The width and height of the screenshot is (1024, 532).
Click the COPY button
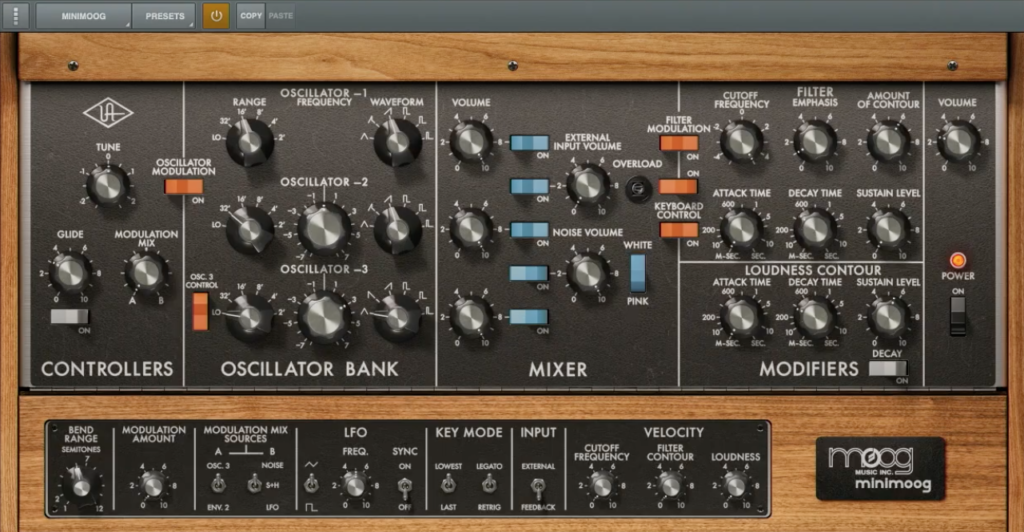click(251, 16)
